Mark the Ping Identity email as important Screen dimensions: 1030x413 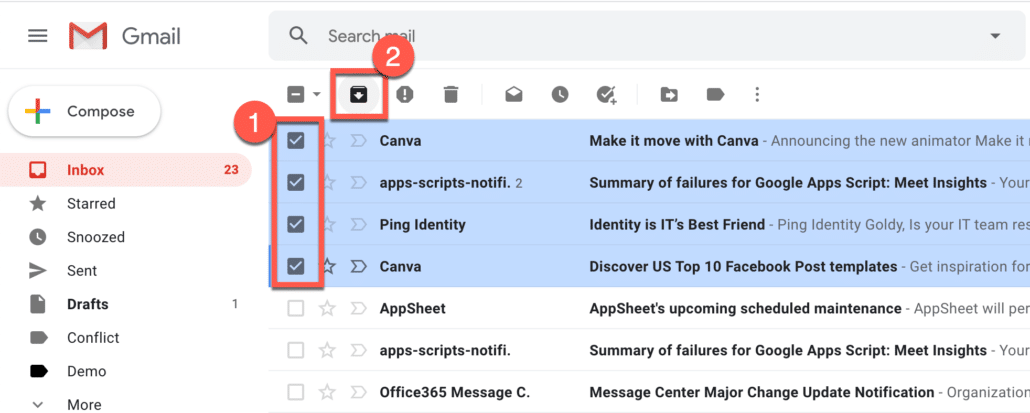[358, 225]
